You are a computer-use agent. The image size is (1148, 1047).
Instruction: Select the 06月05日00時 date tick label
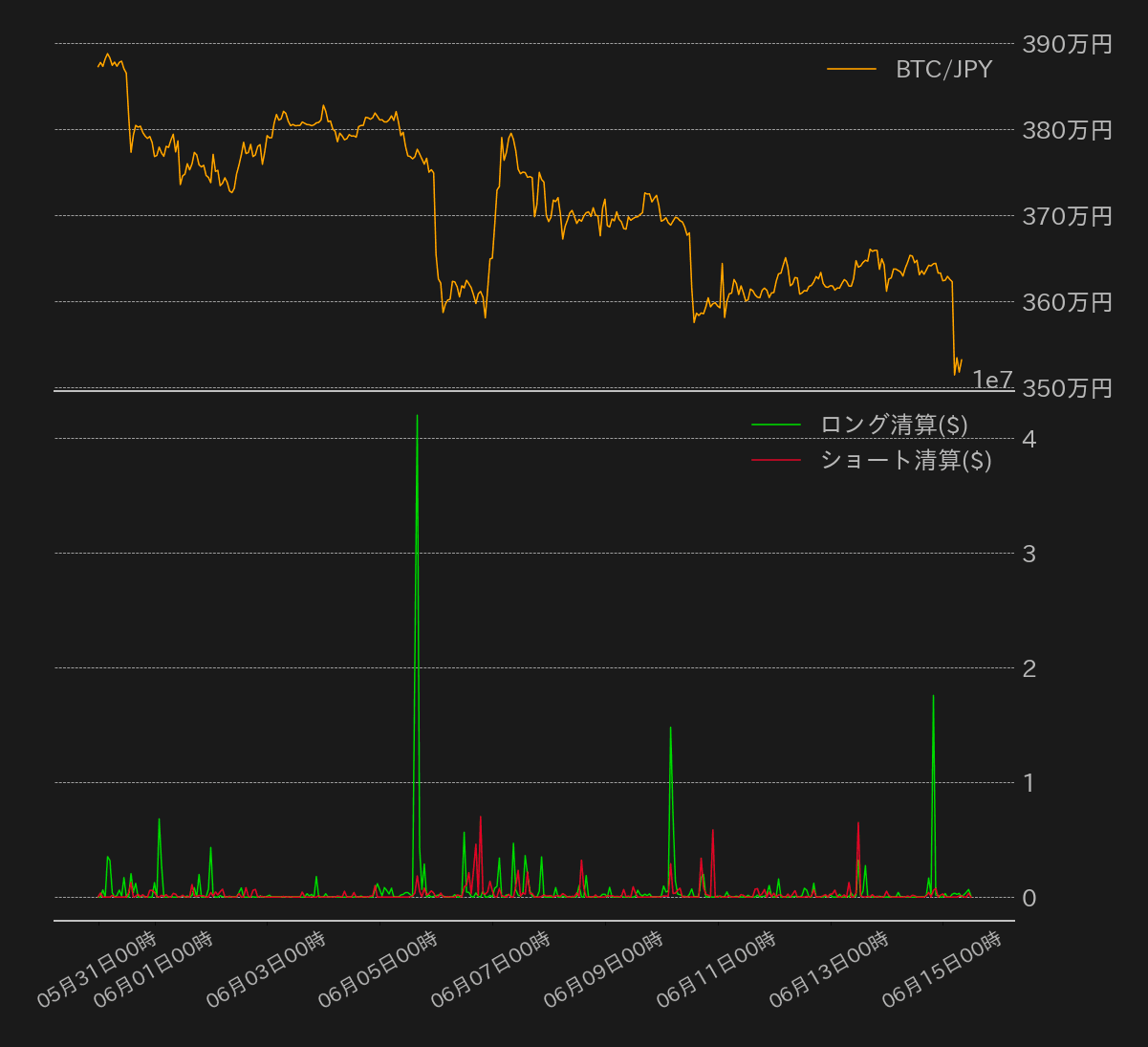(378, 969)
